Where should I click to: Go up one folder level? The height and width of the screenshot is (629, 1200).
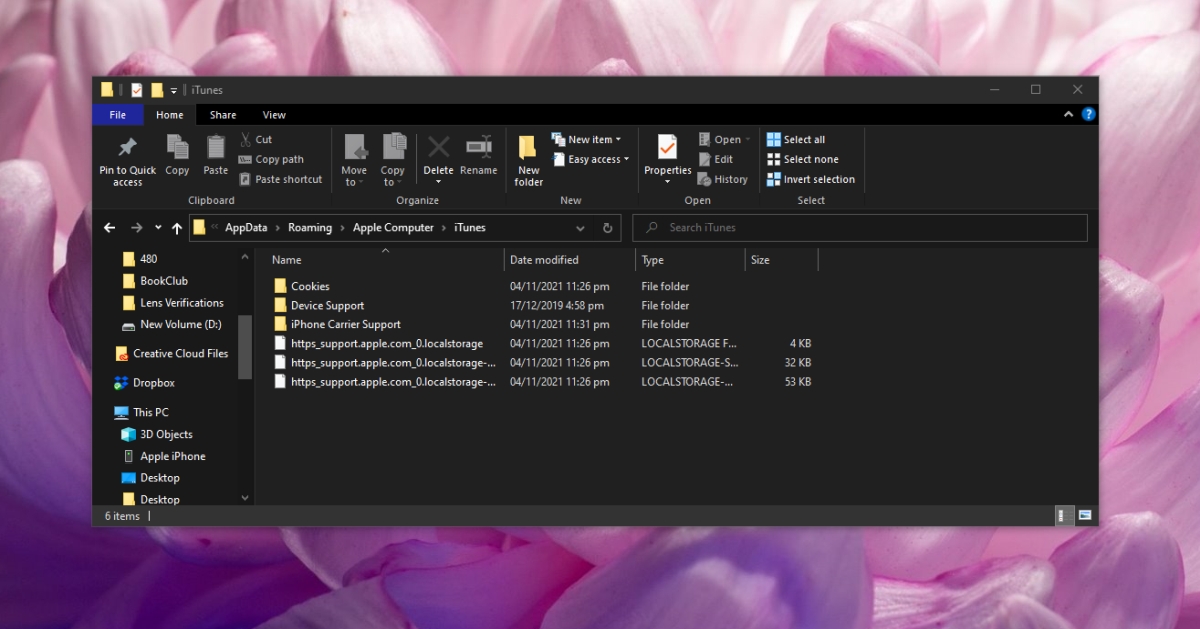click(x=177, y=228)
